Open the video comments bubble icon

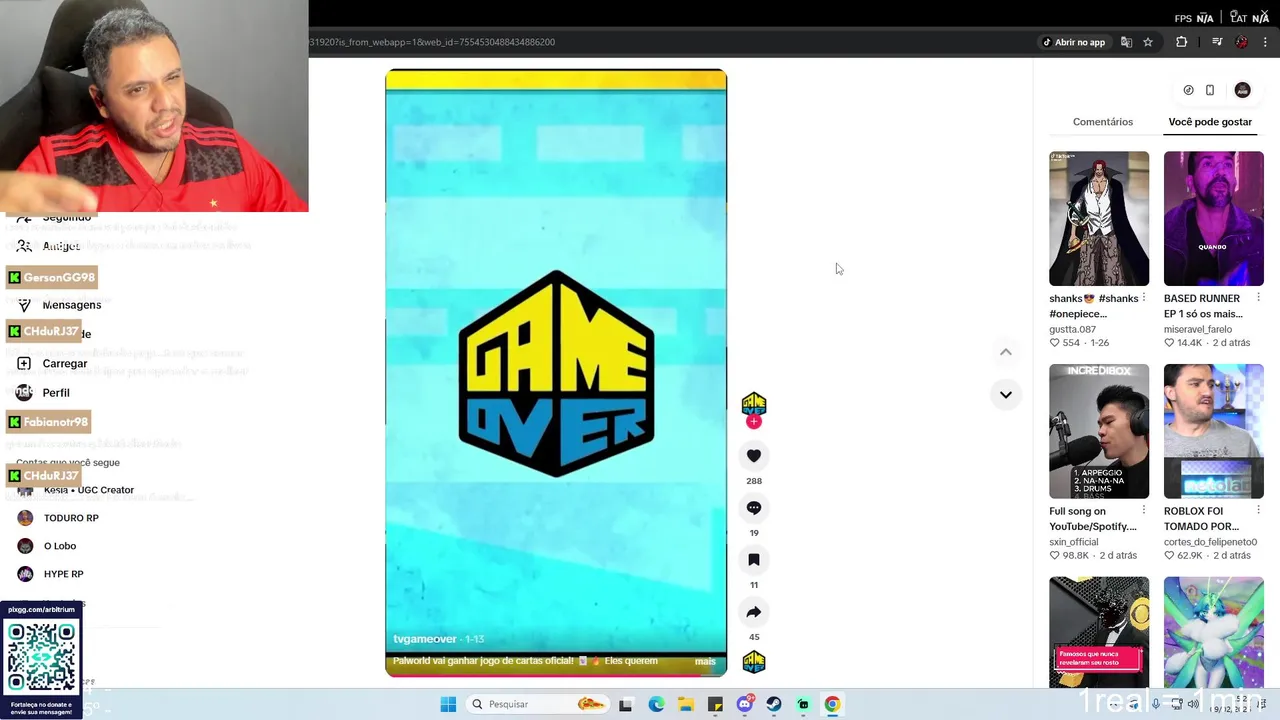754,508
